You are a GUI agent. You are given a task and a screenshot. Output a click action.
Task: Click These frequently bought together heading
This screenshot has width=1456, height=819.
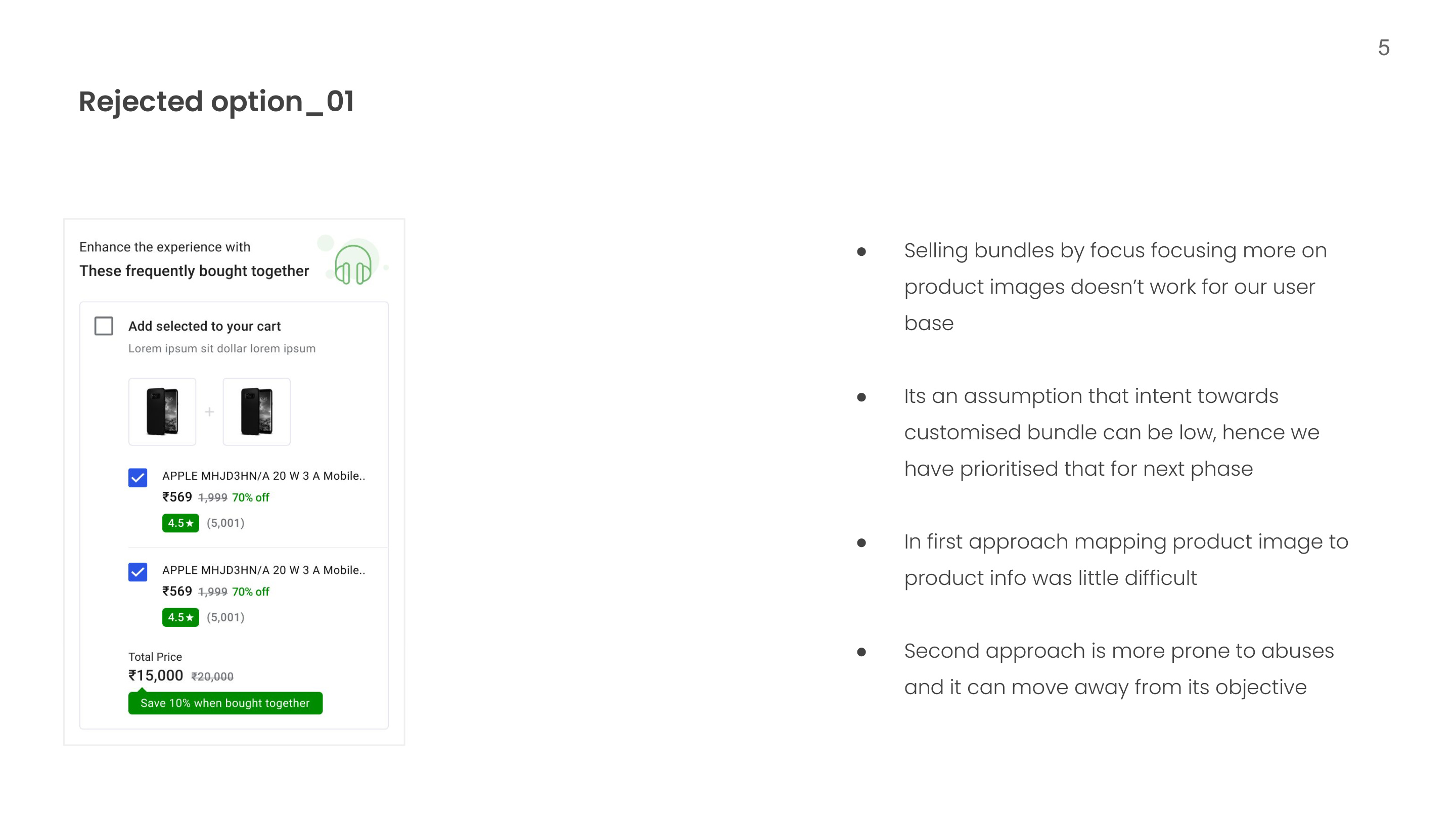[194, 271]
